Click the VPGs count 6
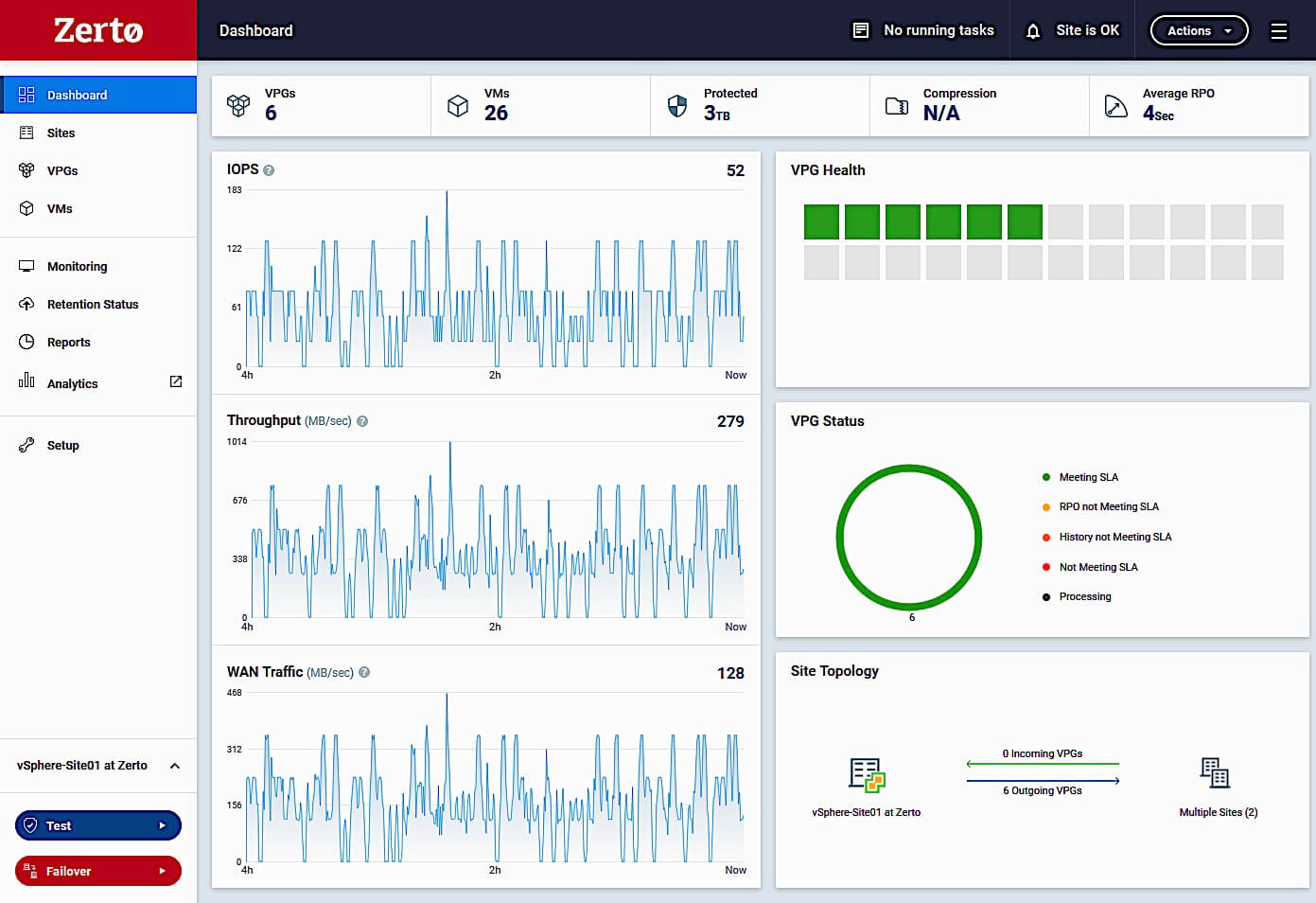Screen dimensions: 1316x903 [x=271, y=114]
